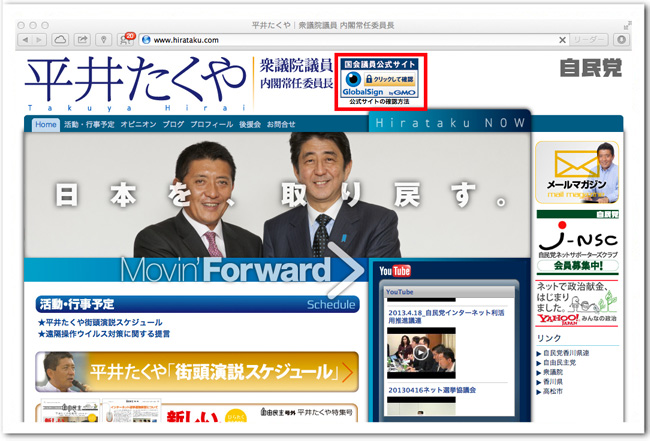Screen dimensions: 650x441
Task: Open the ブログ menu item
Action: point(173,125)
